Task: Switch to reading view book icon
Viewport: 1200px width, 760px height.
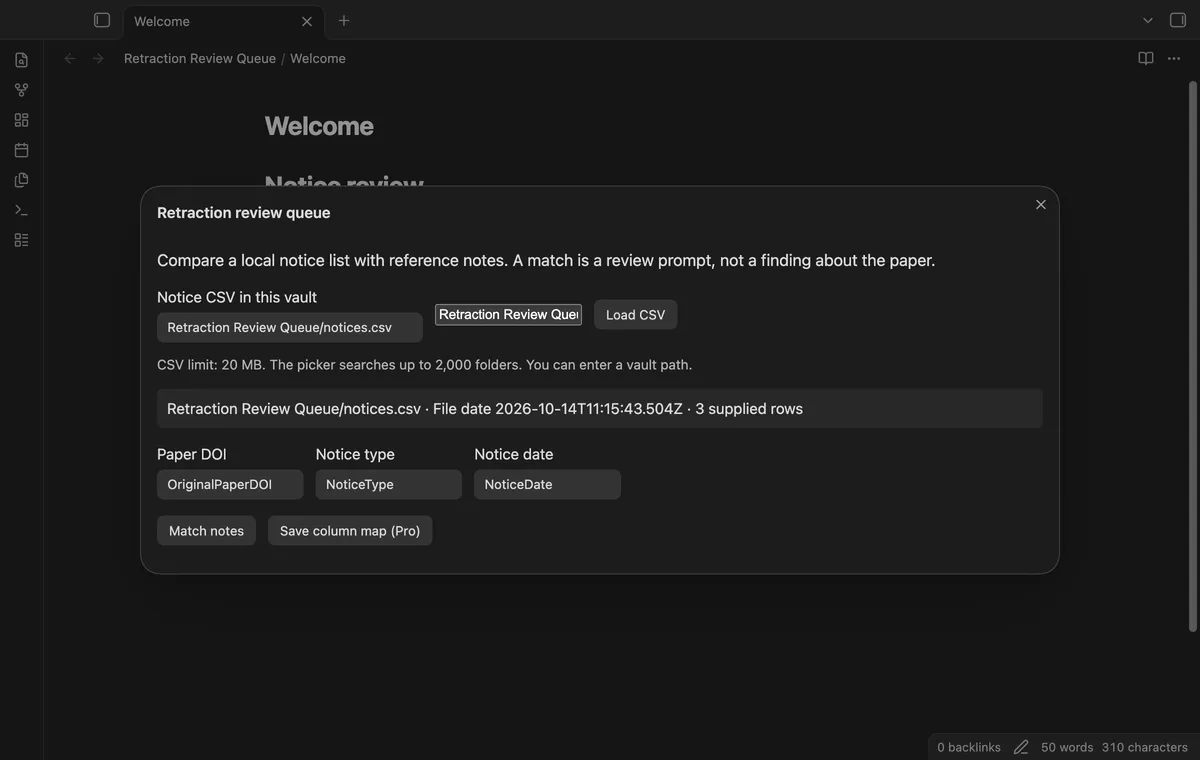Action: (x=1146, y=58)
